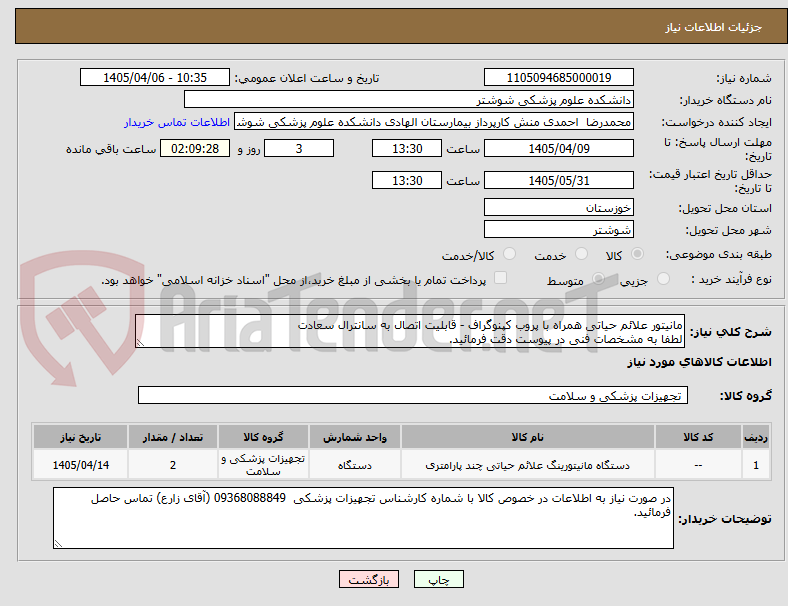The height and width of the screenshot is (606, 788).
Task: Click the تعداد / مقدار column header
Action: pos(173,437)
